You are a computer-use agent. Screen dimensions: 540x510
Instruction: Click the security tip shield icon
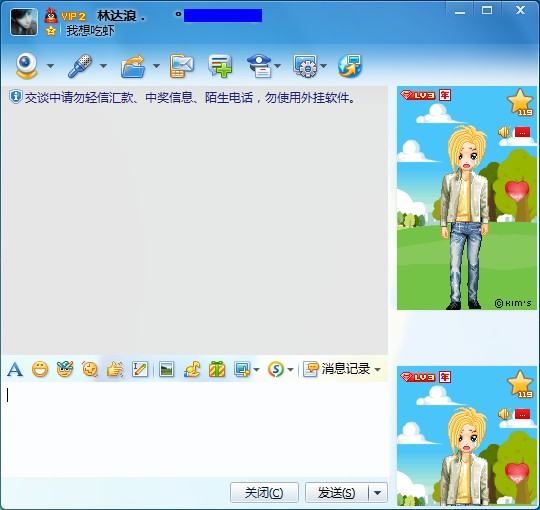click(15, 97)
